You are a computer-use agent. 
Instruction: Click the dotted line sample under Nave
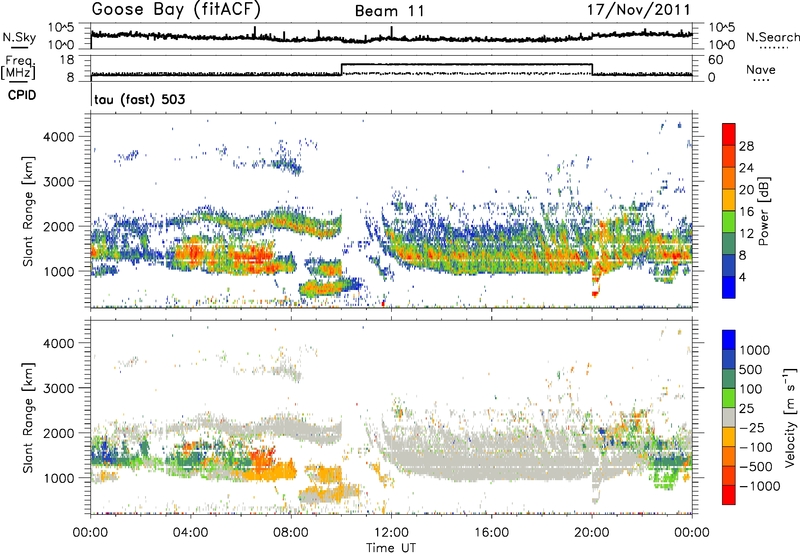[761, 80]
